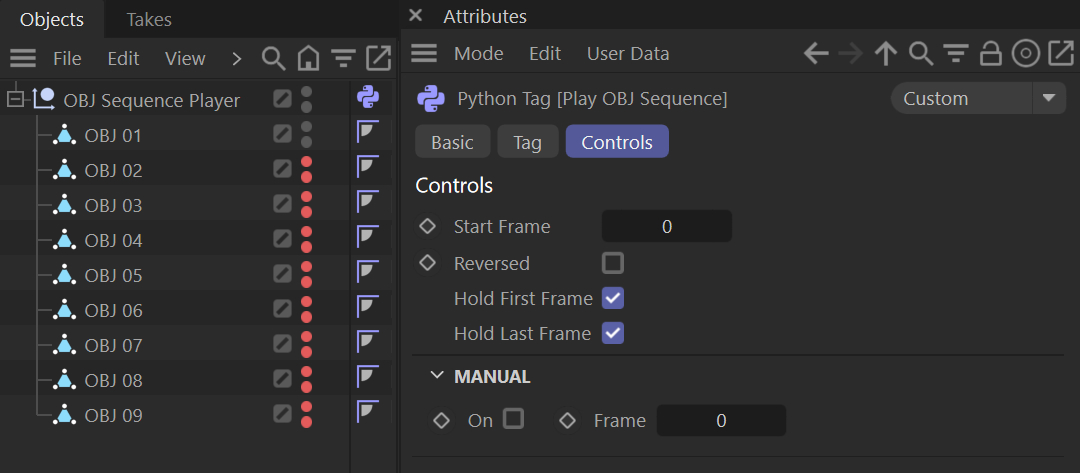
Task: Open the User Data menu
Action: 628,54
